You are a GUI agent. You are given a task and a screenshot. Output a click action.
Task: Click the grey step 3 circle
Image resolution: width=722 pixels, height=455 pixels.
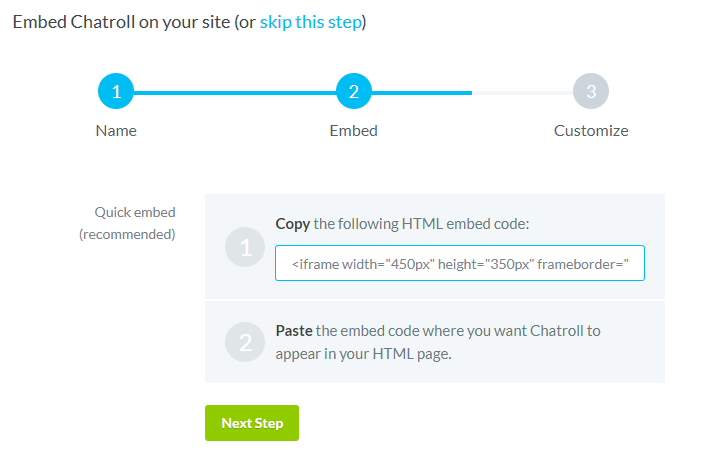point(591,91)
